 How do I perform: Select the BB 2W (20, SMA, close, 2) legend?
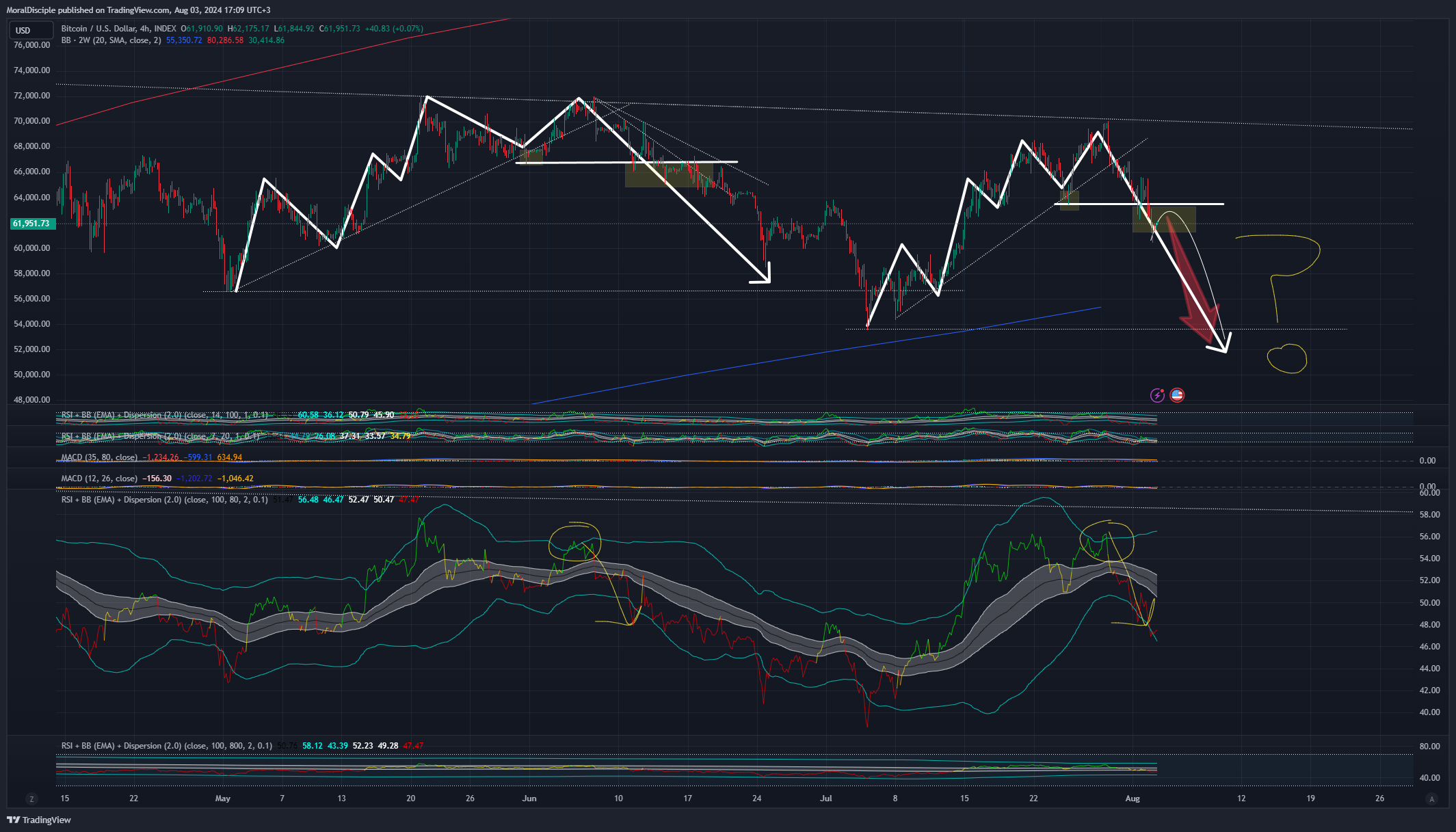111,40
